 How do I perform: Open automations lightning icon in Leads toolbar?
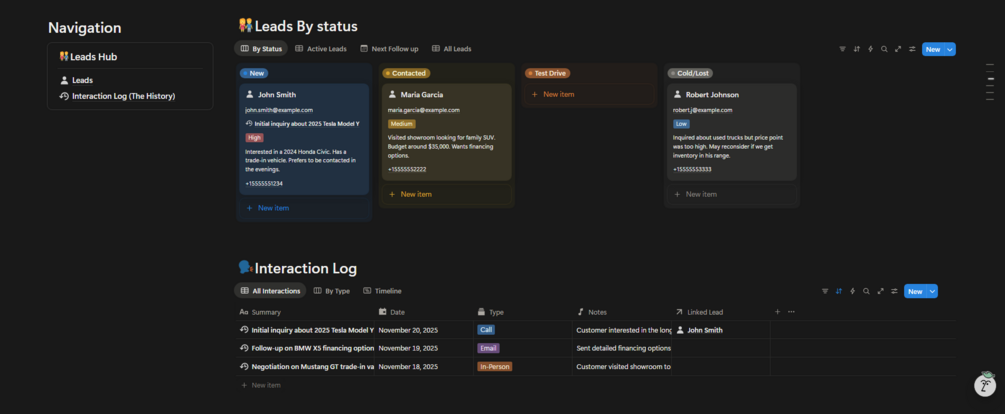pyautogui.click(x=870, y=49)
